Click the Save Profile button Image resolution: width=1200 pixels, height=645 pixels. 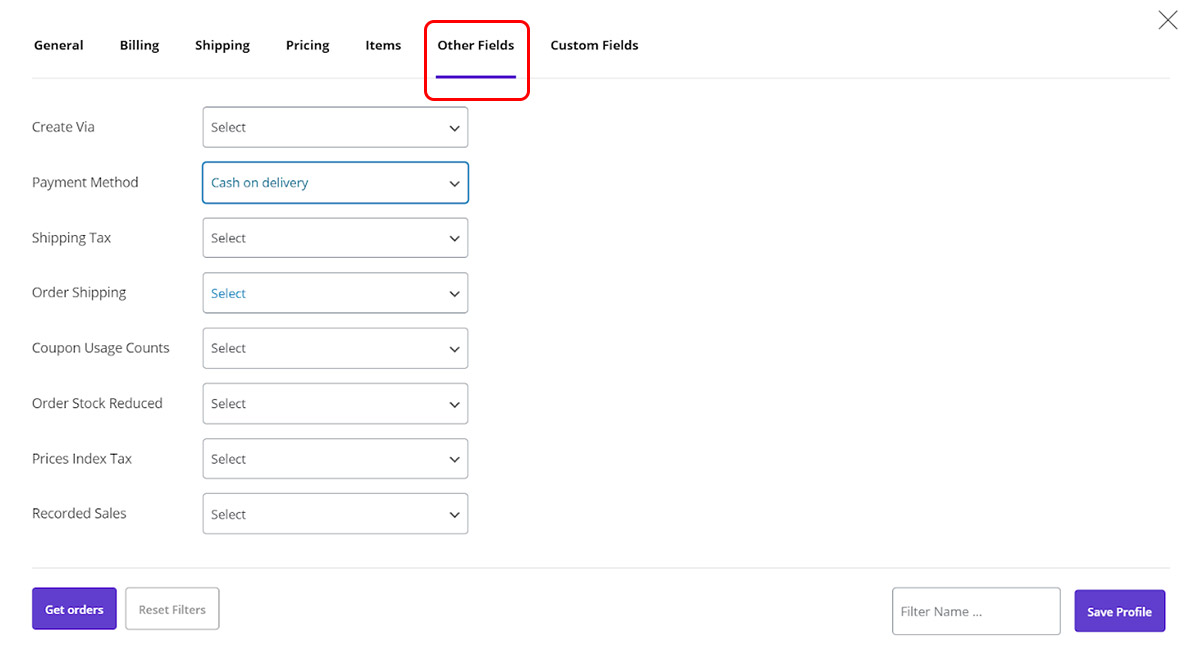pos(1119,611)
